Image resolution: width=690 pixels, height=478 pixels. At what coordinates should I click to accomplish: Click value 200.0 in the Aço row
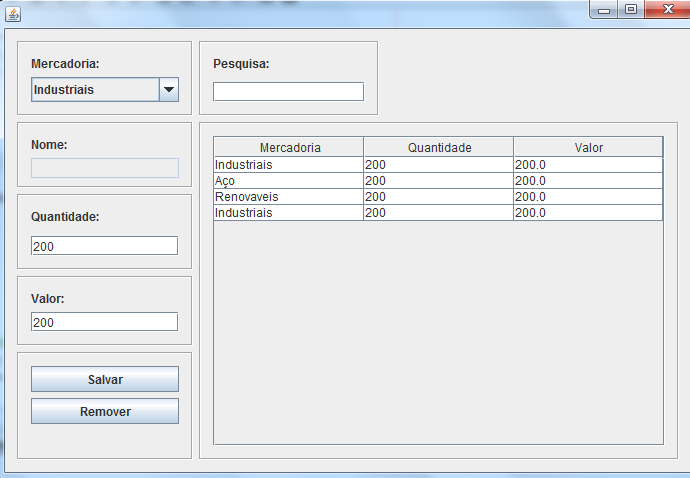click(588, 181)
